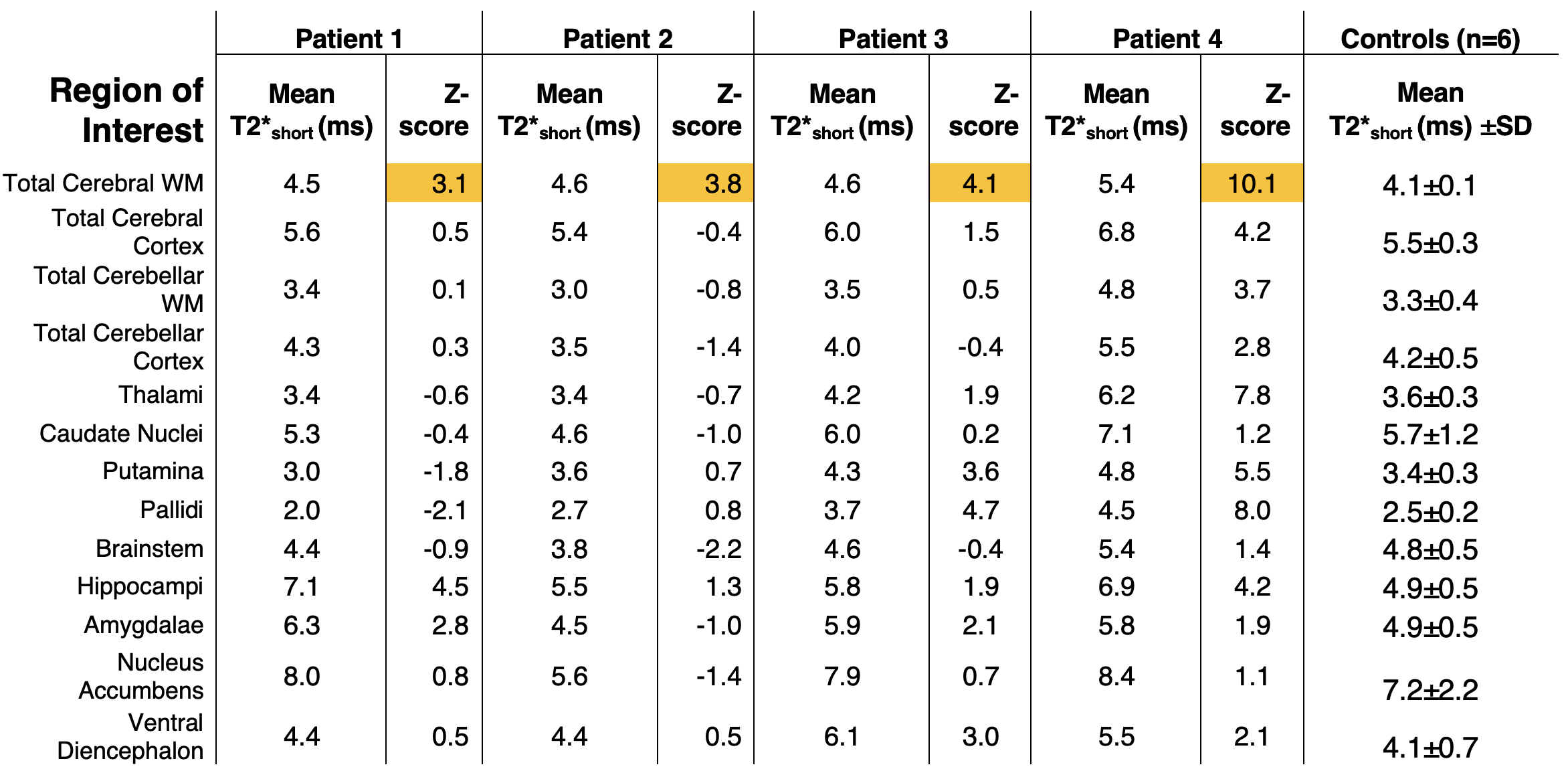Screen dimensions: 1568x775
Task: Select Patient 4's Nucleus Accumbens mean 8.4
Action: [x=1116, y=676]
